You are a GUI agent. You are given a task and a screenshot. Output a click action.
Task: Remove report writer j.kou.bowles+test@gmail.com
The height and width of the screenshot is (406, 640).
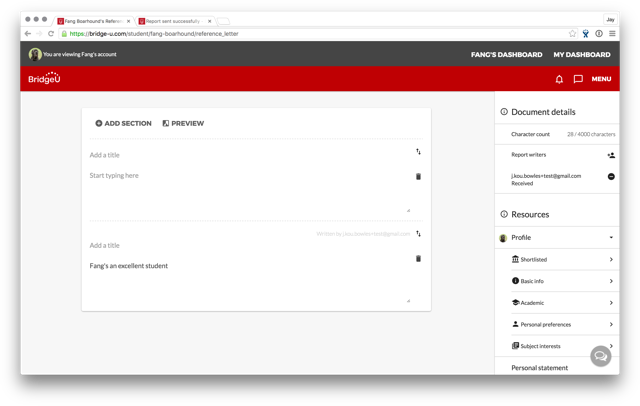point(611,176)
